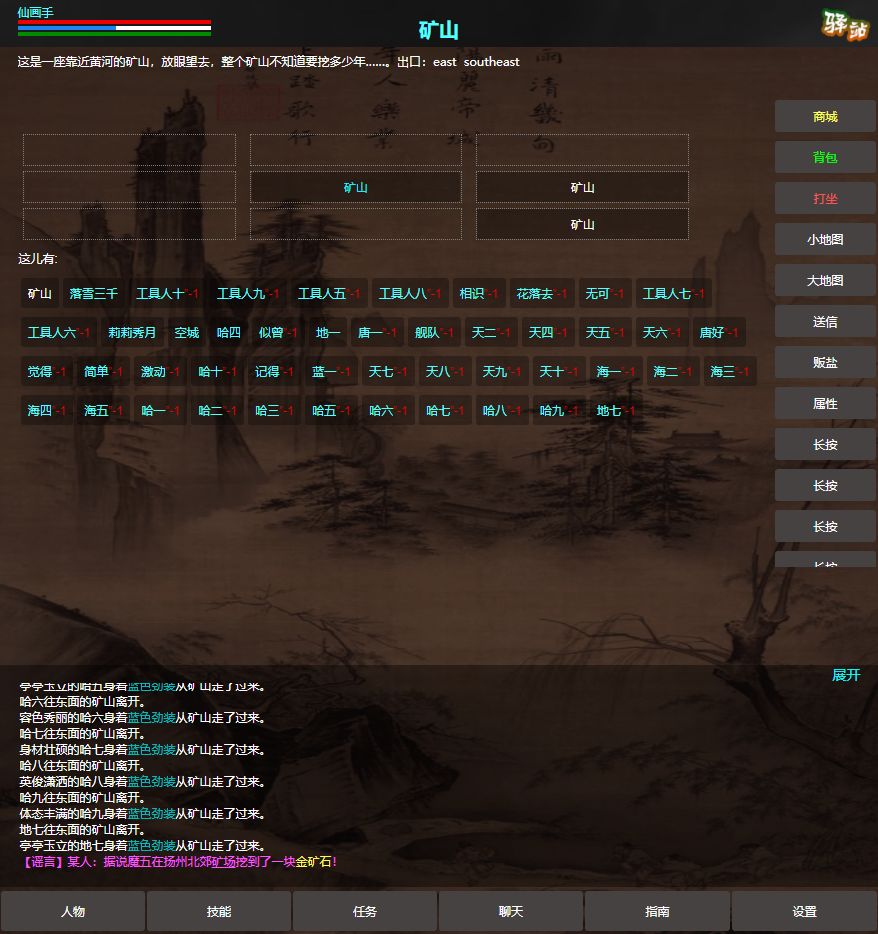
Task: Select player 海三
Action: tap(729, 372)
